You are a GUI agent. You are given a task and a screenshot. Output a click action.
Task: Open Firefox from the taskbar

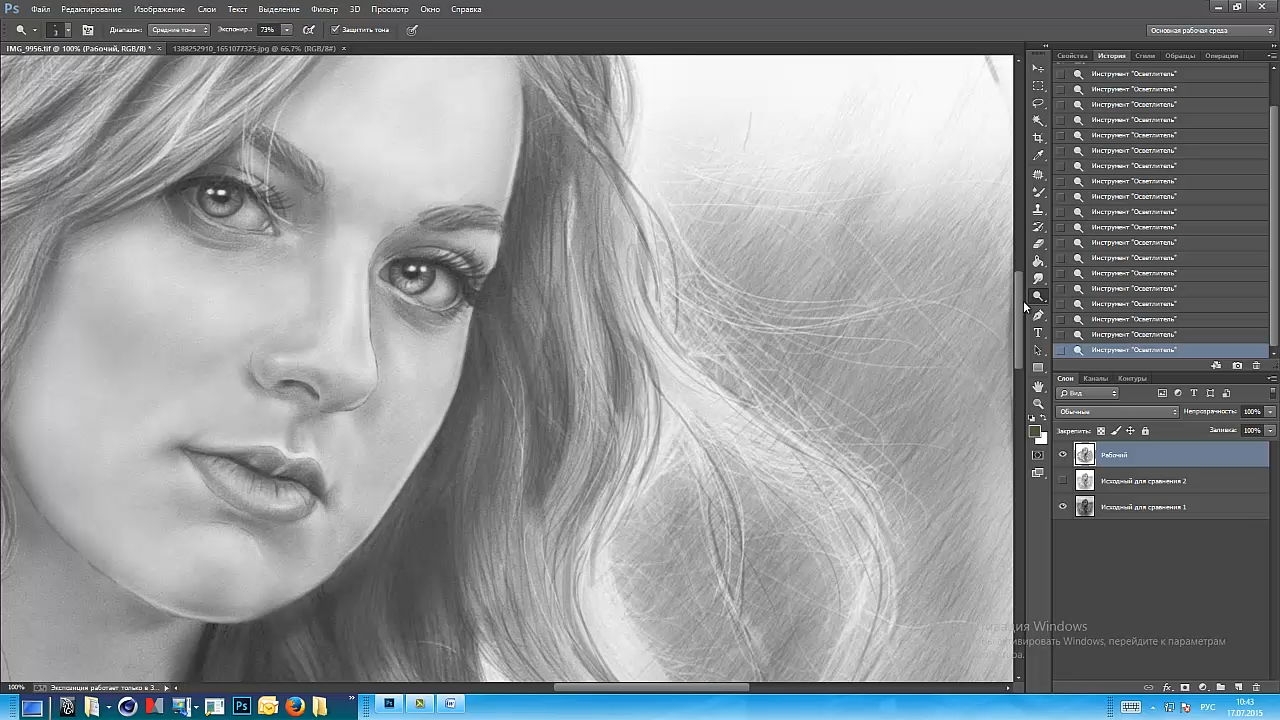295,707
